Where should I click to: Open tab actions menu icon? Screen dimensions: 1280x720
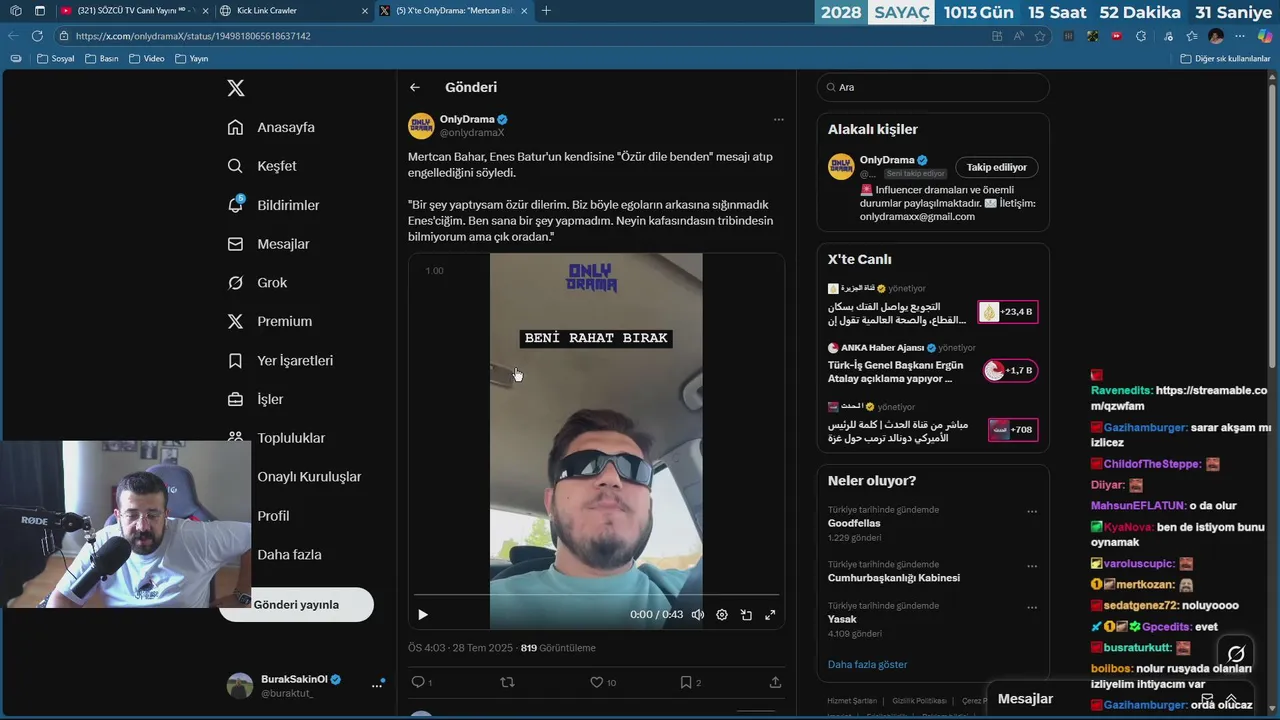pos(39,11)
